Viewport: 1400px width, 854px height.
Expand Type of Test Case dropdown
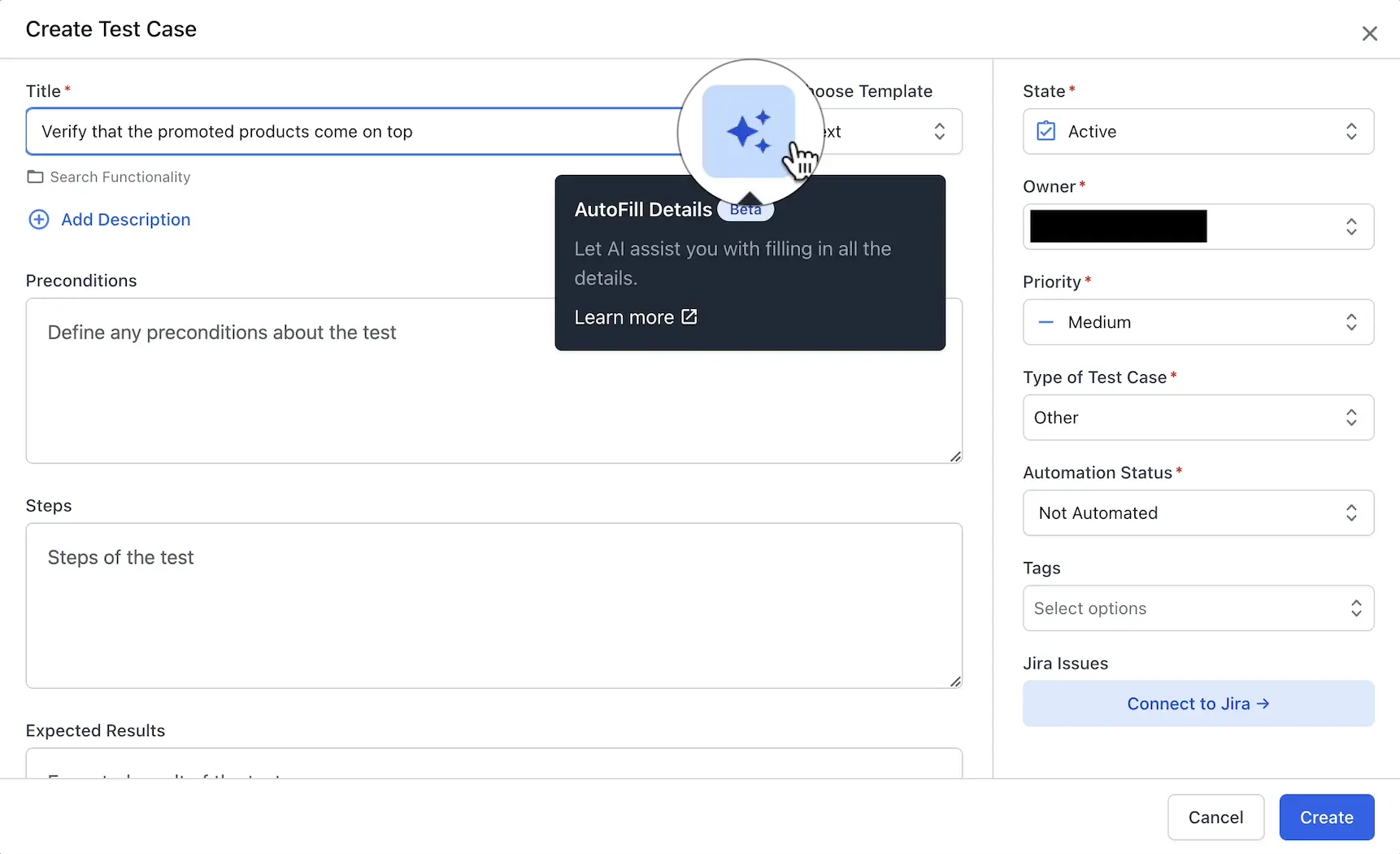coord(1198,418)
